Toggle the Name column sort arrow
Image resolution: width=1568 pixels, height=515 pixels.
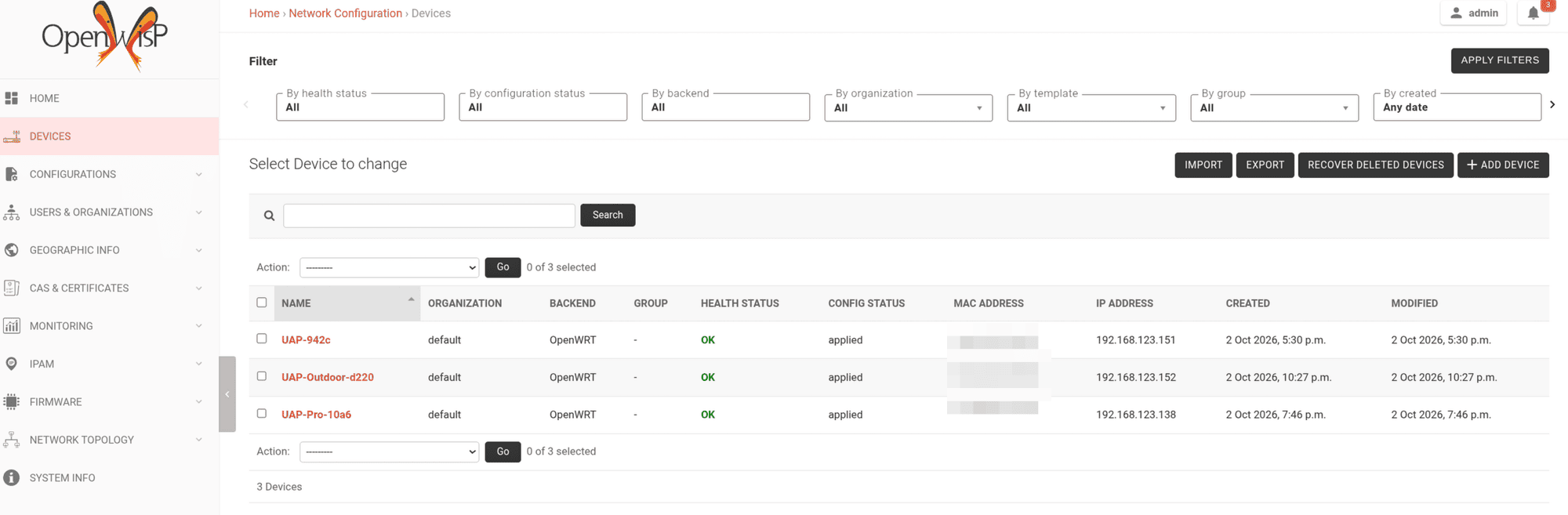coord(411,299)
